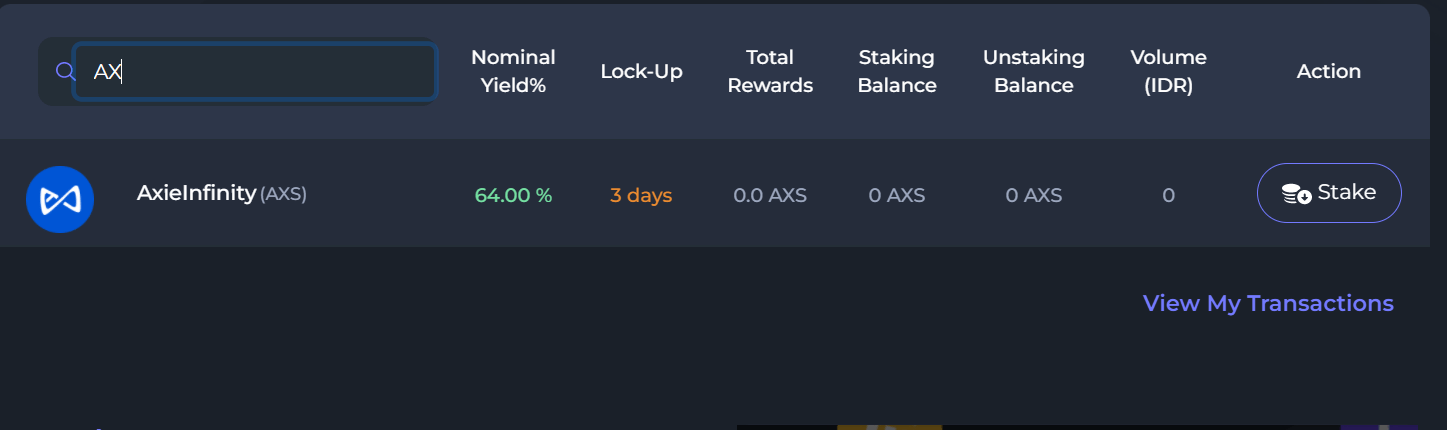The width and height of the screenshot is (1447, 430).
Task: Click the coins icon inside Stake button
Action: click(1296, 193)
